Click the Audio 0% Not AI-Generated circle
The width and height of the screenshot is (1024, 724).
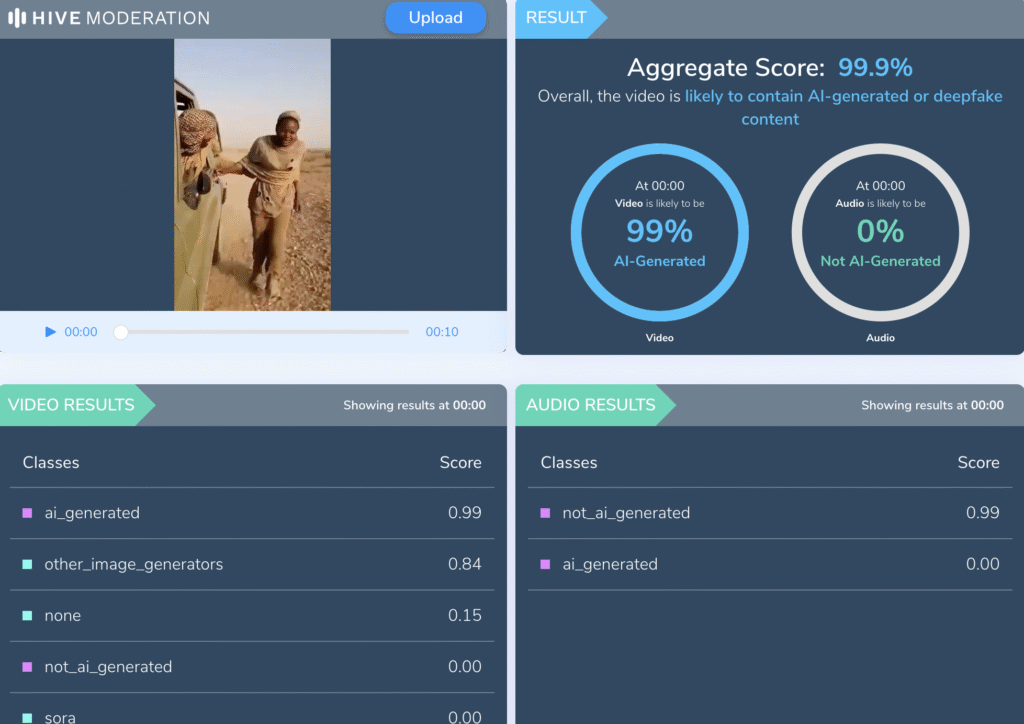(x=880, y=232)
